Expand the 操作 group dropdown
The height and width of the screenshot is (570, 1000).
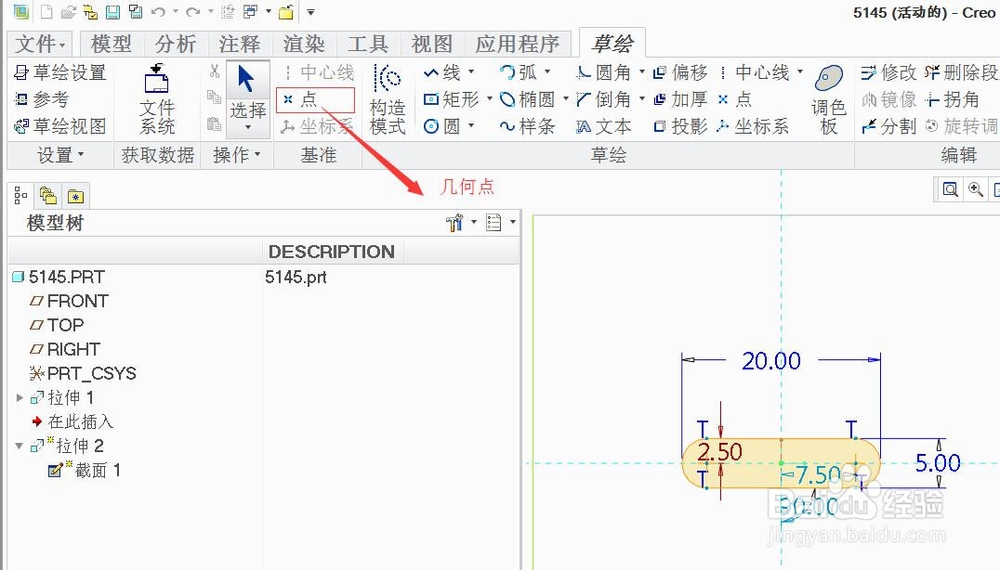coord(237,155)
